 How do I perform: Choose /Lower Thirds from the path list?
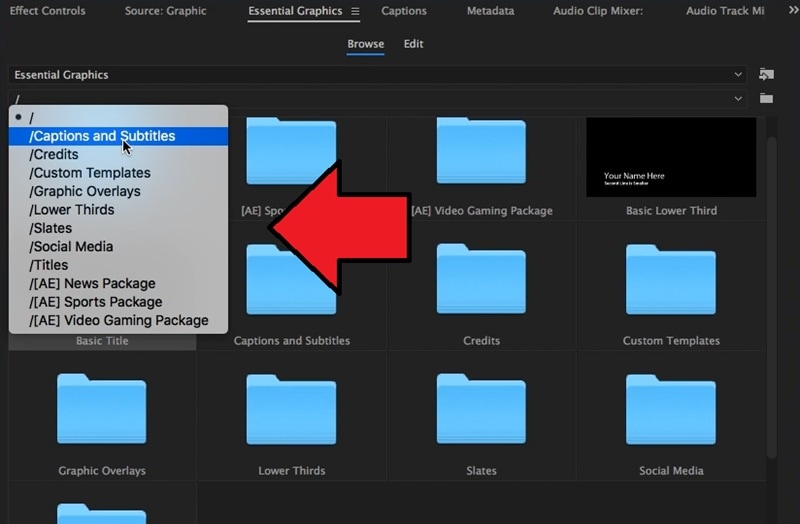pos(118,210)
